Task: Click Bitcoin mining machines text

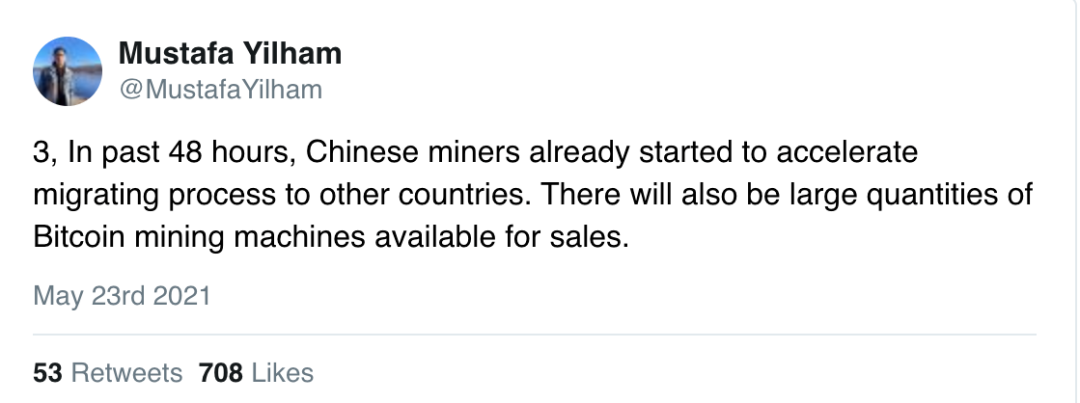Action: point(199,238)
